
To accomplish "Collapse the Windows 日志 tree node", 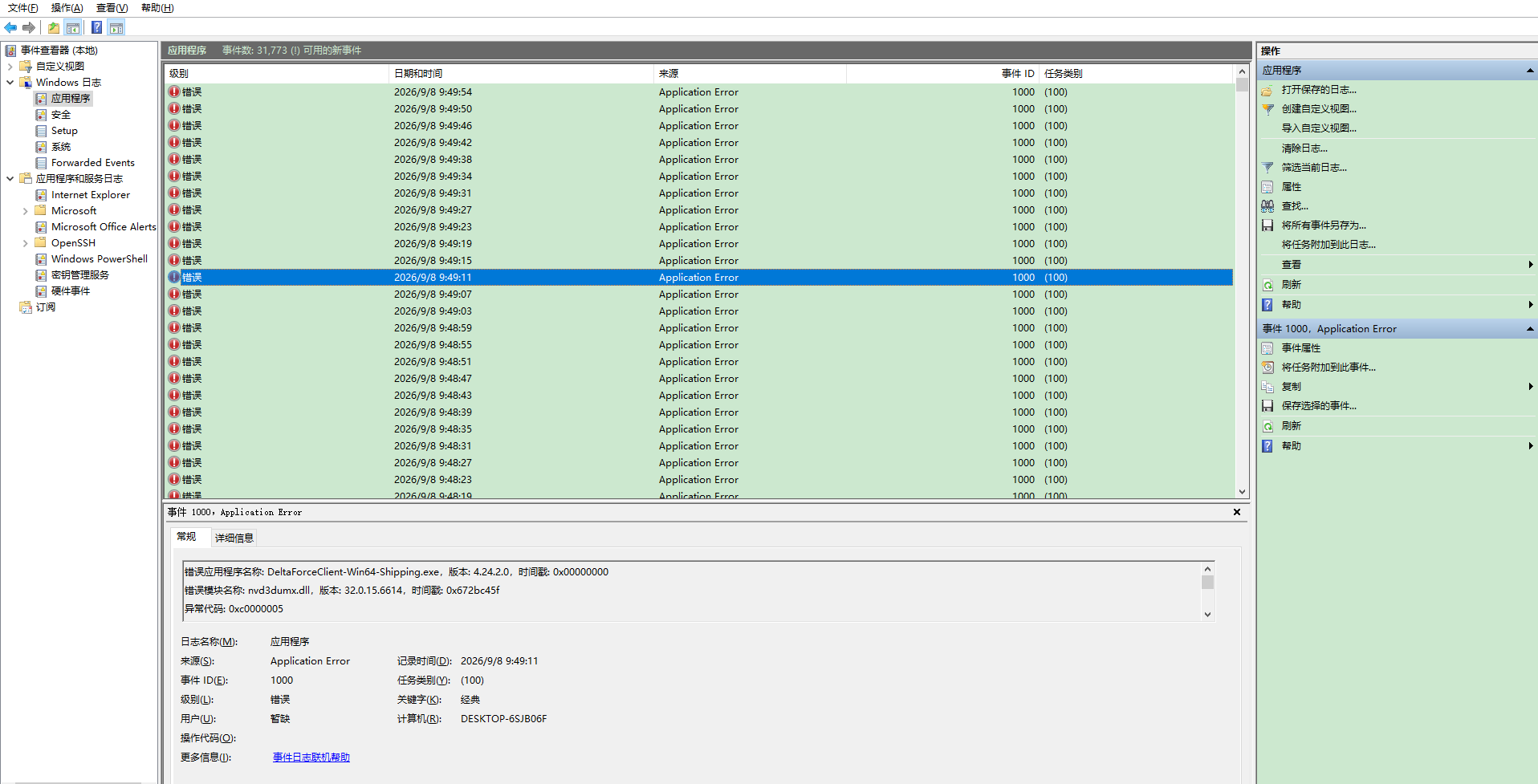I will tap(10, 83).
